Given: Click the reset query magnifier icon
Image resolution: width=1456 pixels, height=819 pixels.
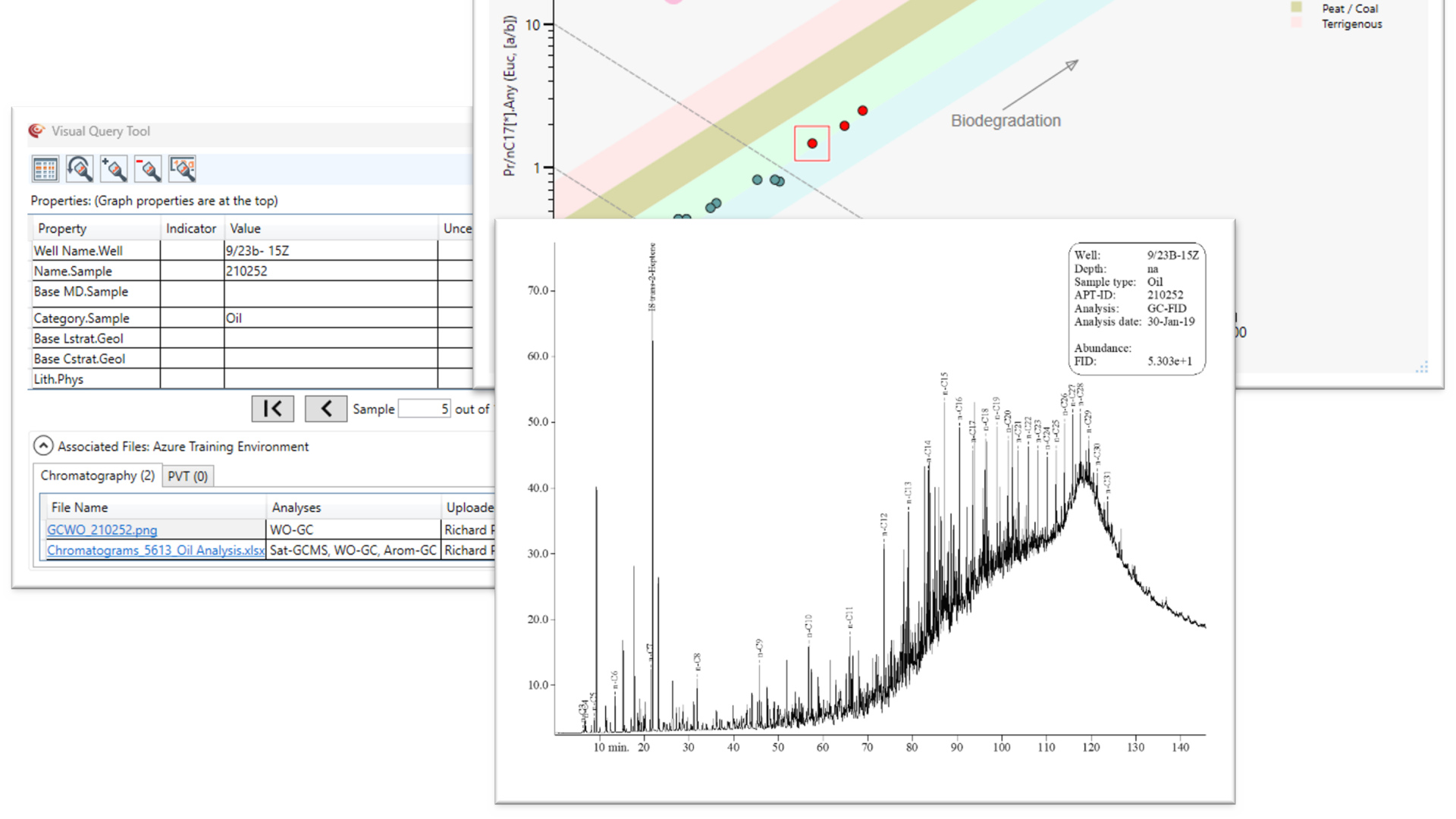Looking at the screenshot, I should [80, 168].
